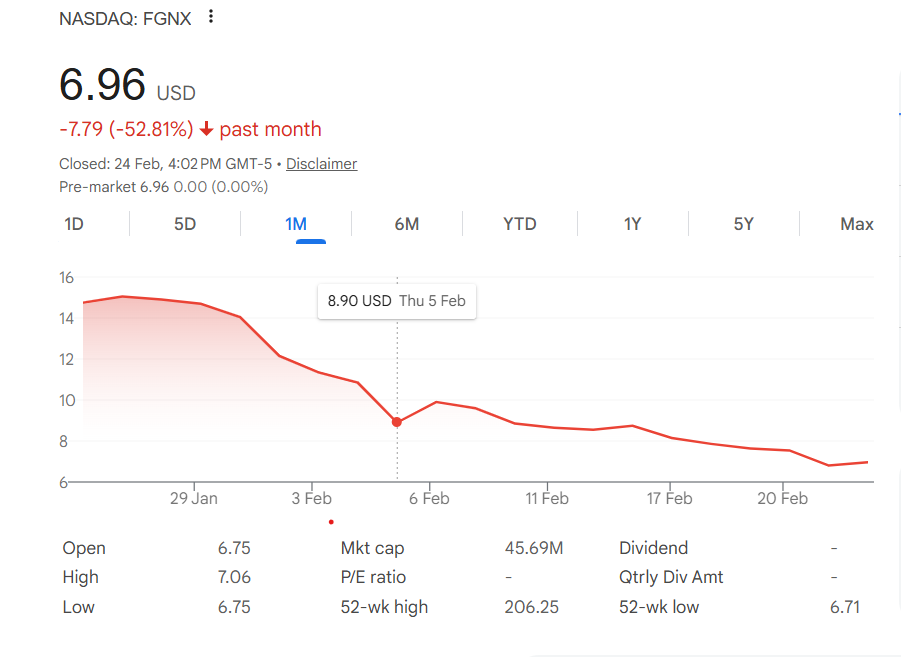Open the Disclaimer link
Image resolution: width=901 pixels, height=657 pixels.
(321, 163)
